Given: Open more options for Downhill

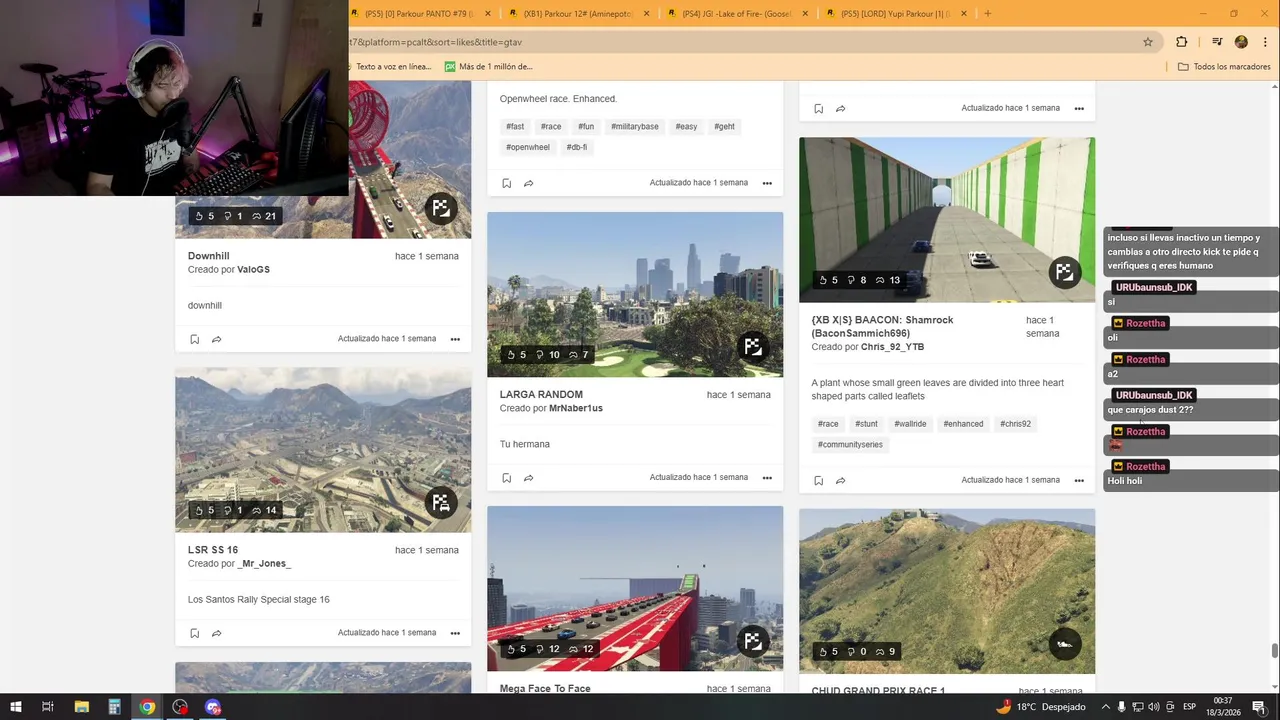Looking at the screenshot, I should coord(455,339).
